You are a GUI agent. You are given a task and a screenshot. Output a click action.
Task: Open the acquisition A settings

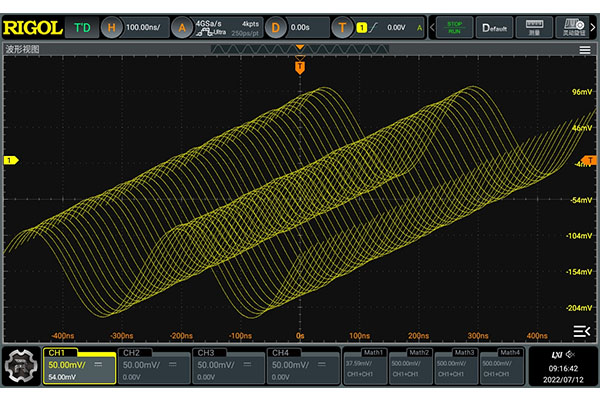pyautogui.click(x=213, y=27)
